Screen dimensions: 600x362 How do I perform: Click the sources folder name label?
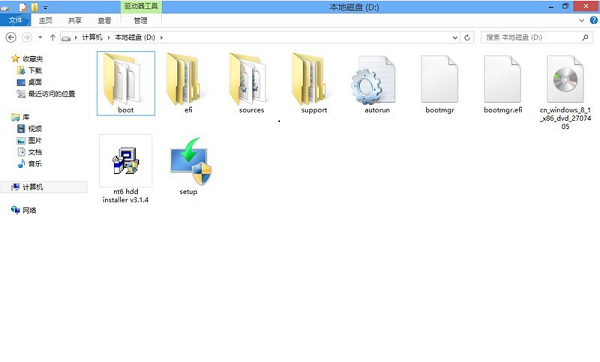pos(251,110)
